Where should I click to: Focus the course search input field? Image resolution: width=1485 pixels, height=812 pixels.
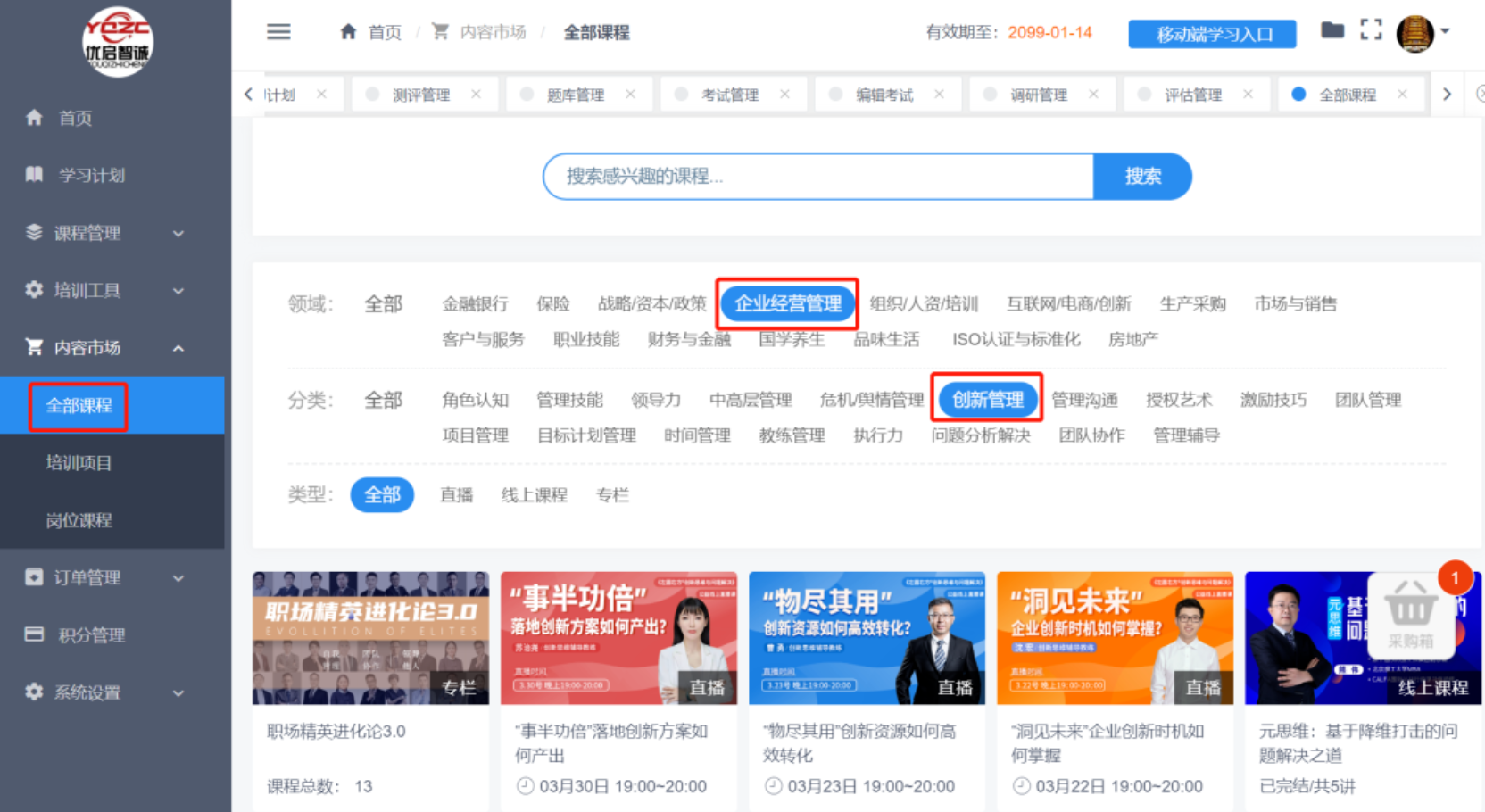click(x=817, y=177)
